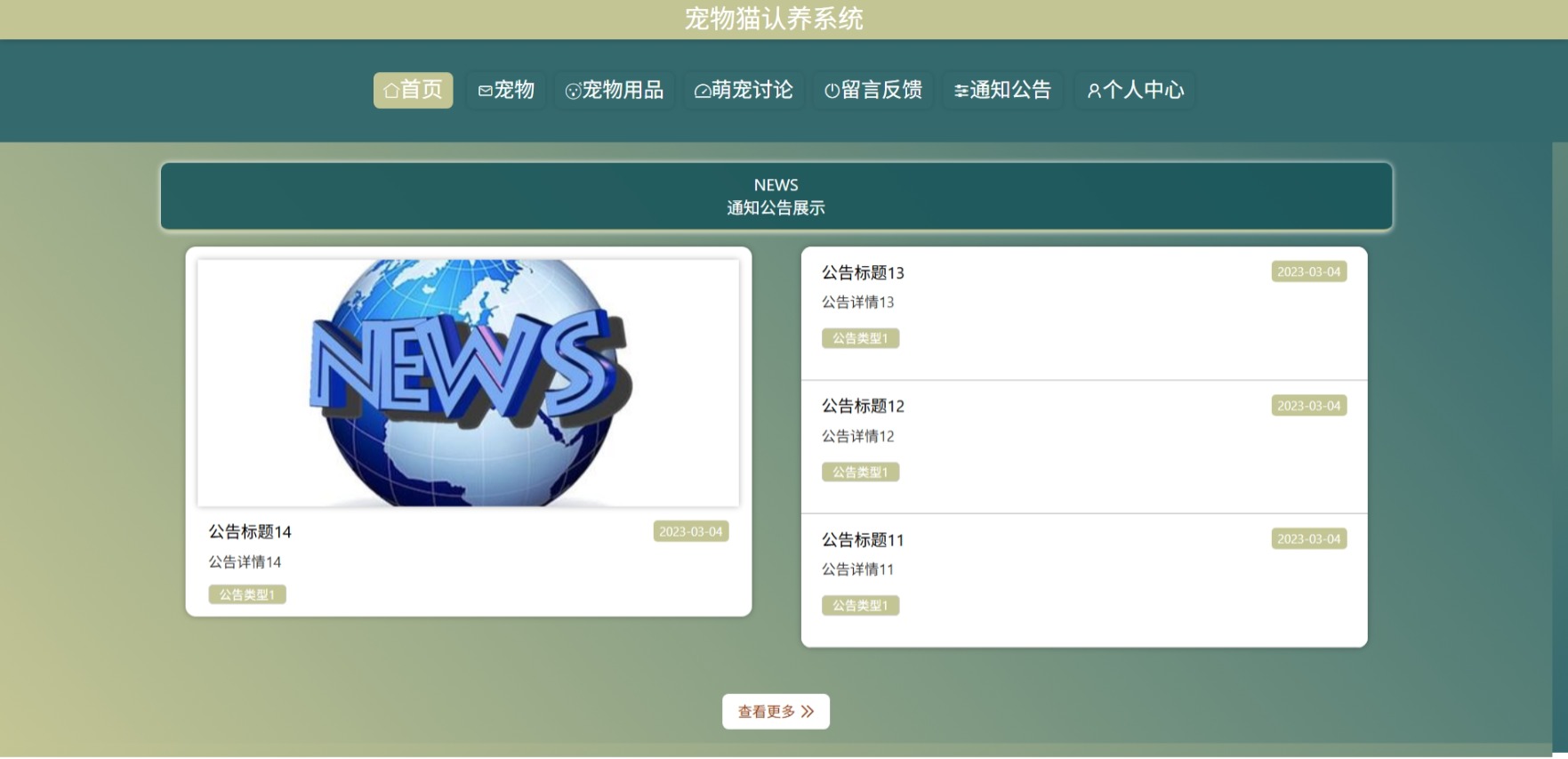Image resolution: width=1568 pixels, height=759 pixels.
Task: Click the 公告类型1 tag under 公告标题13
Action: tap(860, 338)
